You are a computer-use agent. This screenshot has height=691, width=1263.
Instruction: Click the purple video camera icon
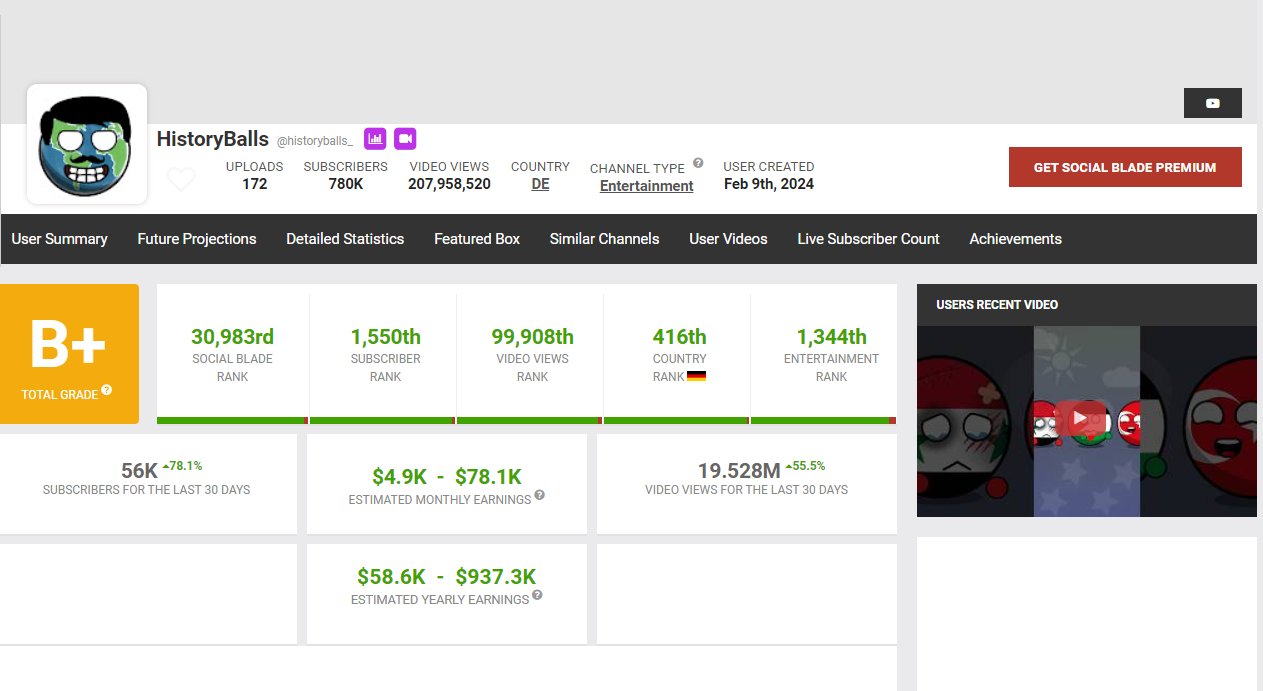pyautogui.click(x=405, y=139)
